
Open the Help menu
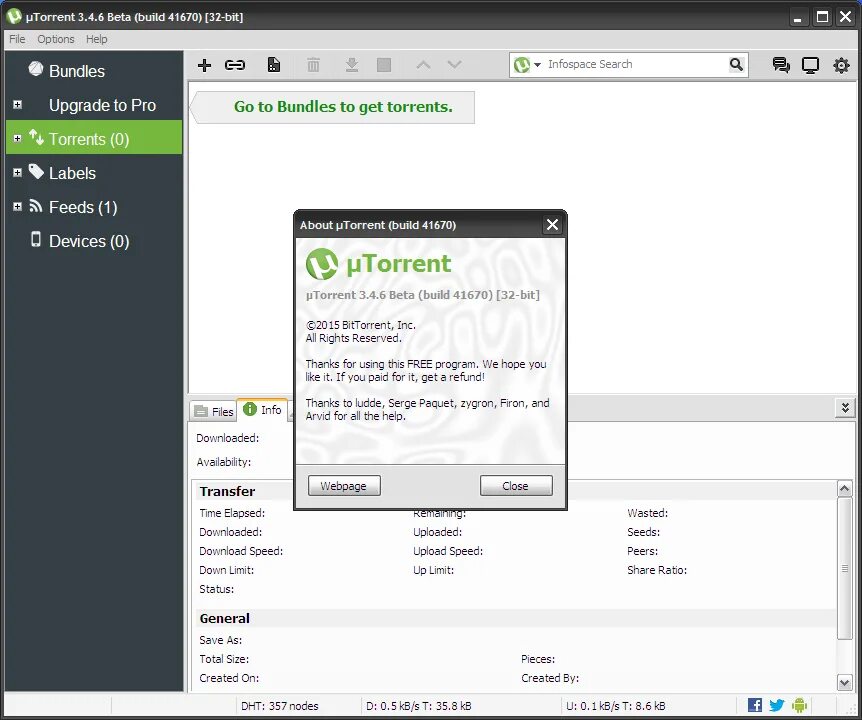[x=96, y=39]
